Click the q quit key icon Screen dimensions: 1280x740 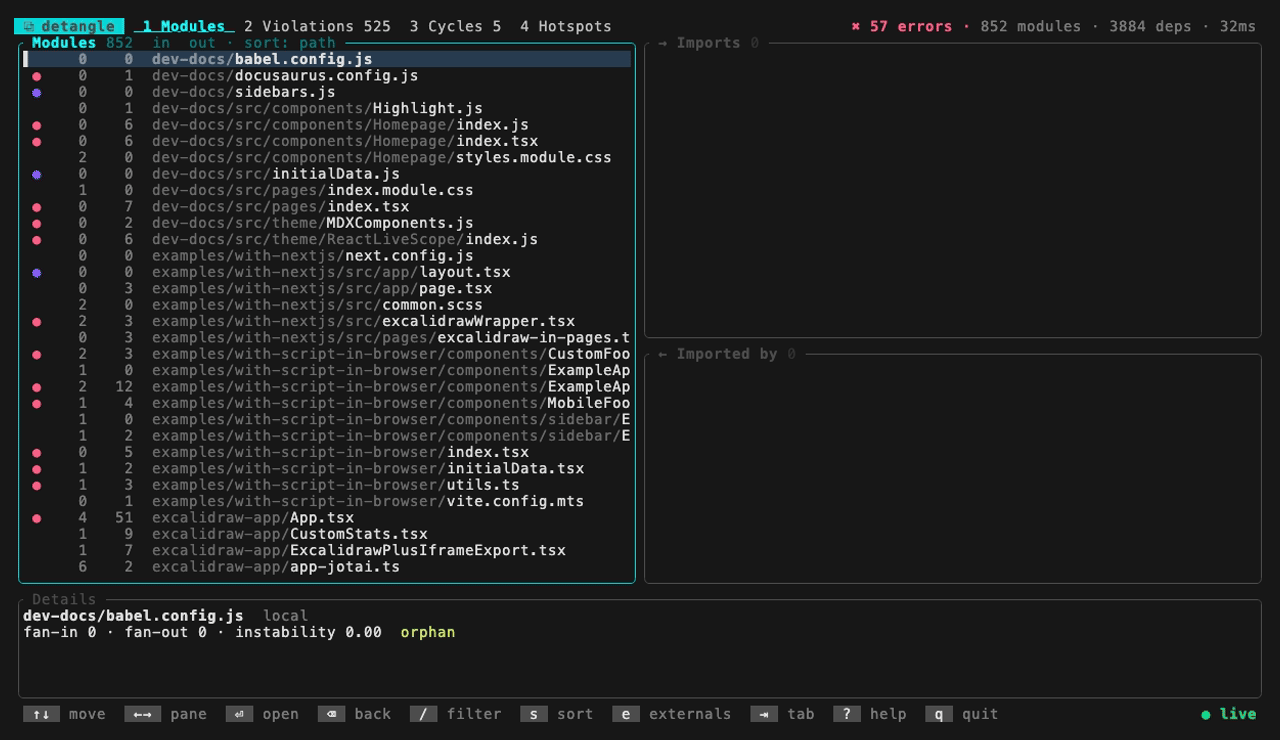click(x=938, y=714)
